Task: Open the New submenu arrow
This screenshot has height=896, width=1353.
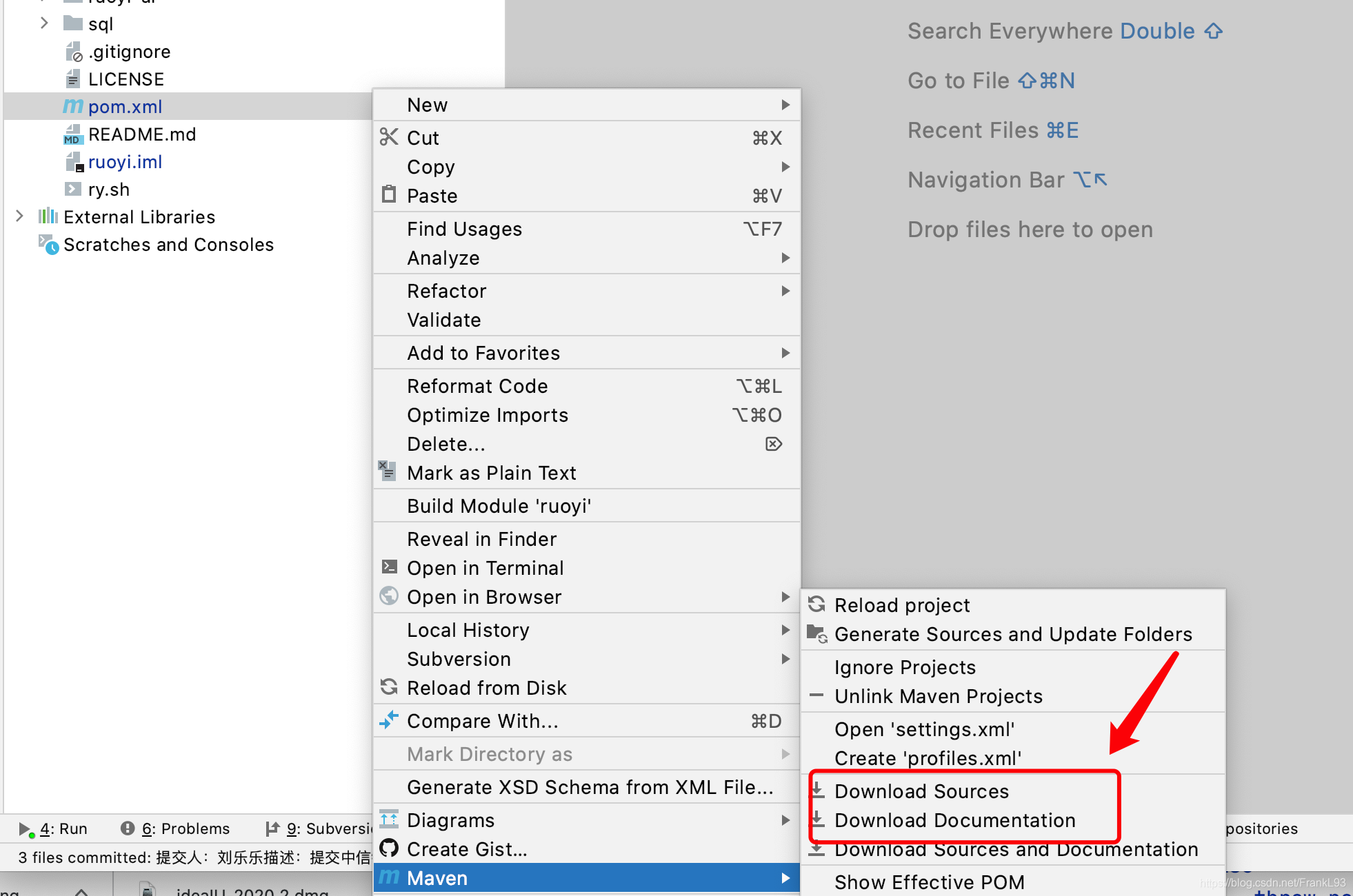Action: click(785, 105)
